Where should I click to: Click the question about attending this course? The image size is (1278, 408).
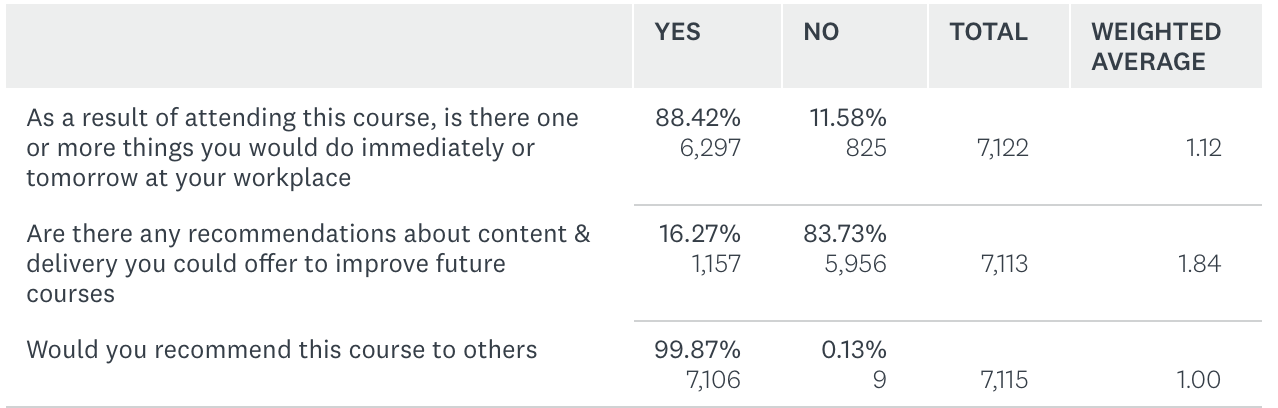click(302, 148)
